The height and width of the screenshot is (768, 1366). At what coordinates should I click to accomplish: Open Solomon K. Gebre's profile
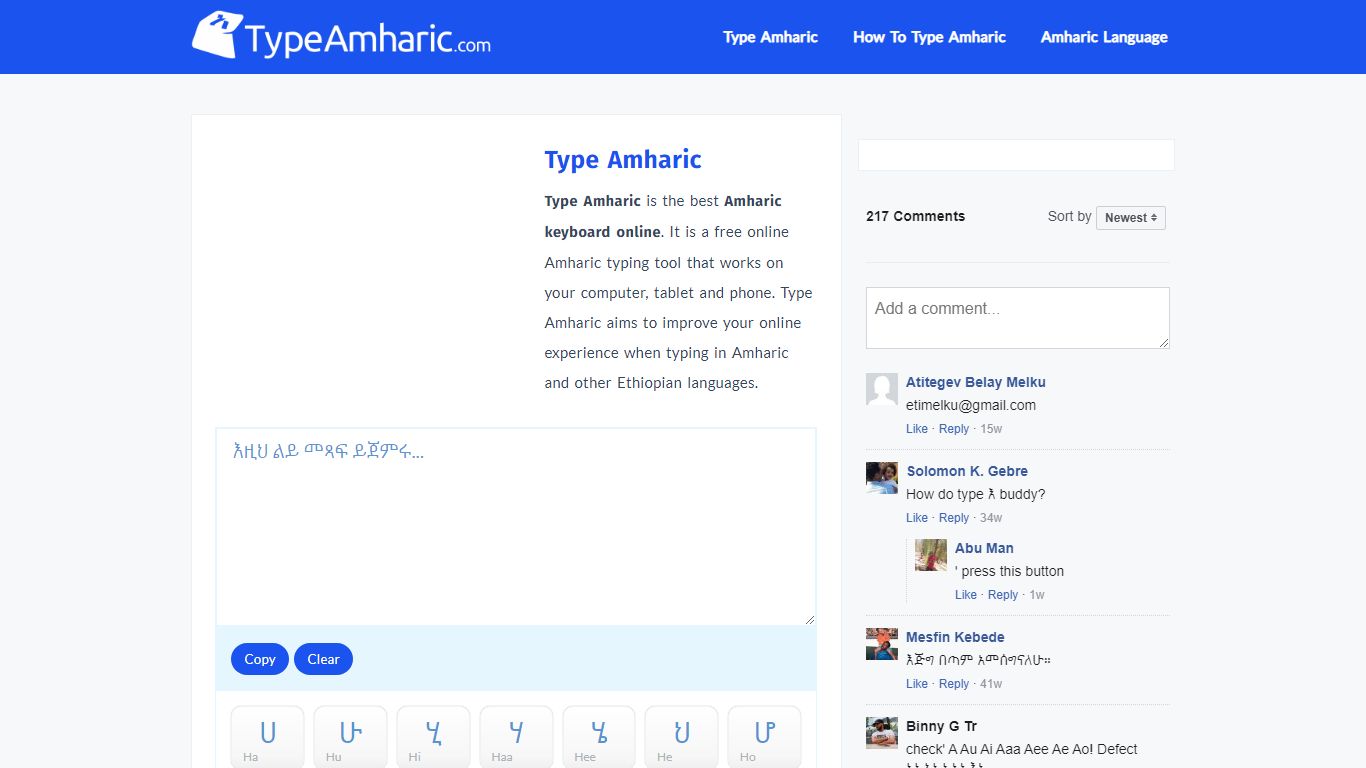pyautogui.click(x=967, y=471)
